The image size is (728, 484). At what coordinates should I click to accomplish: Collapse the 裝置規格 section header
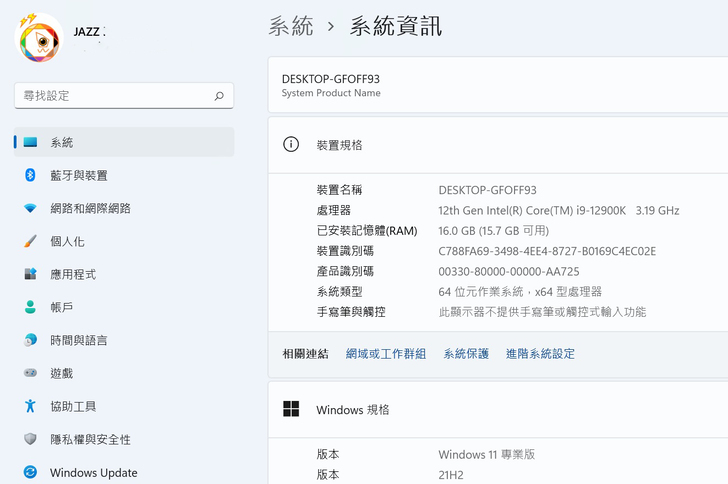(498, 145)
